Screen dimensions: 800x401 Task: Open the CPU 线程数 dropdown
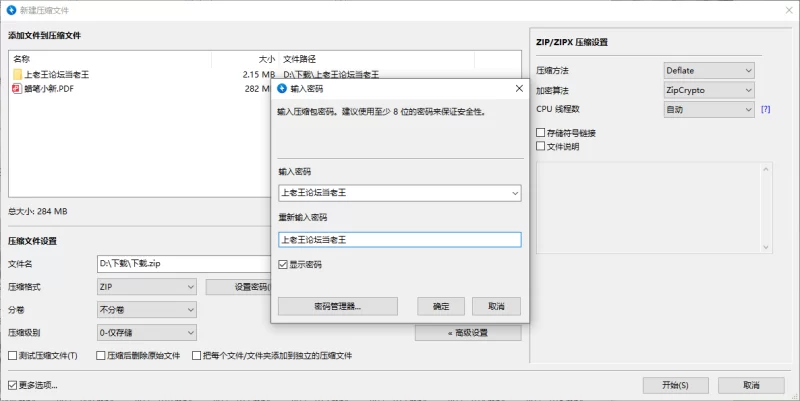coord(709,109)
